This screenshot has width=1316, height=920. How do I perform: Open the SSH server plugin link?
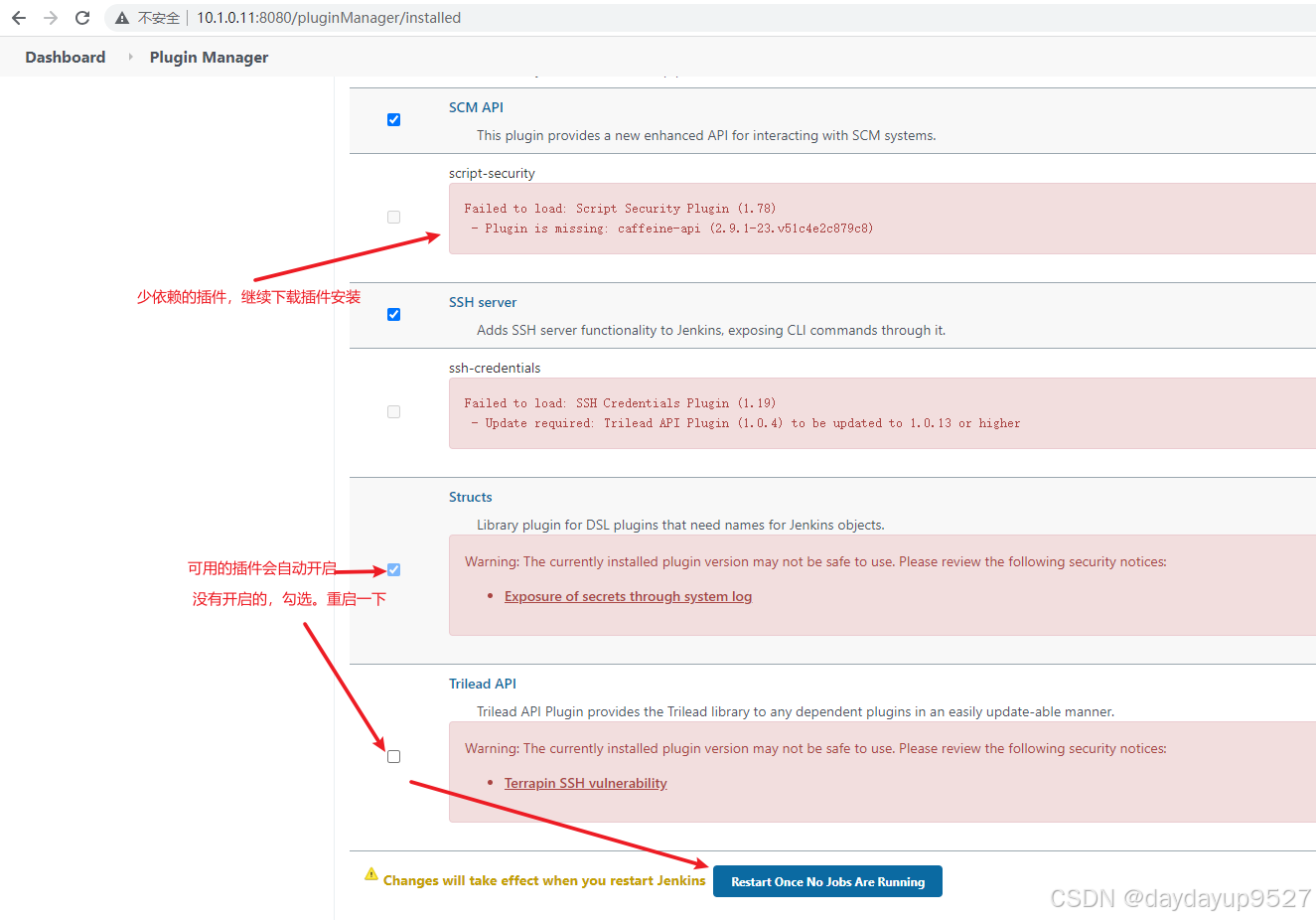click(483, 302)
